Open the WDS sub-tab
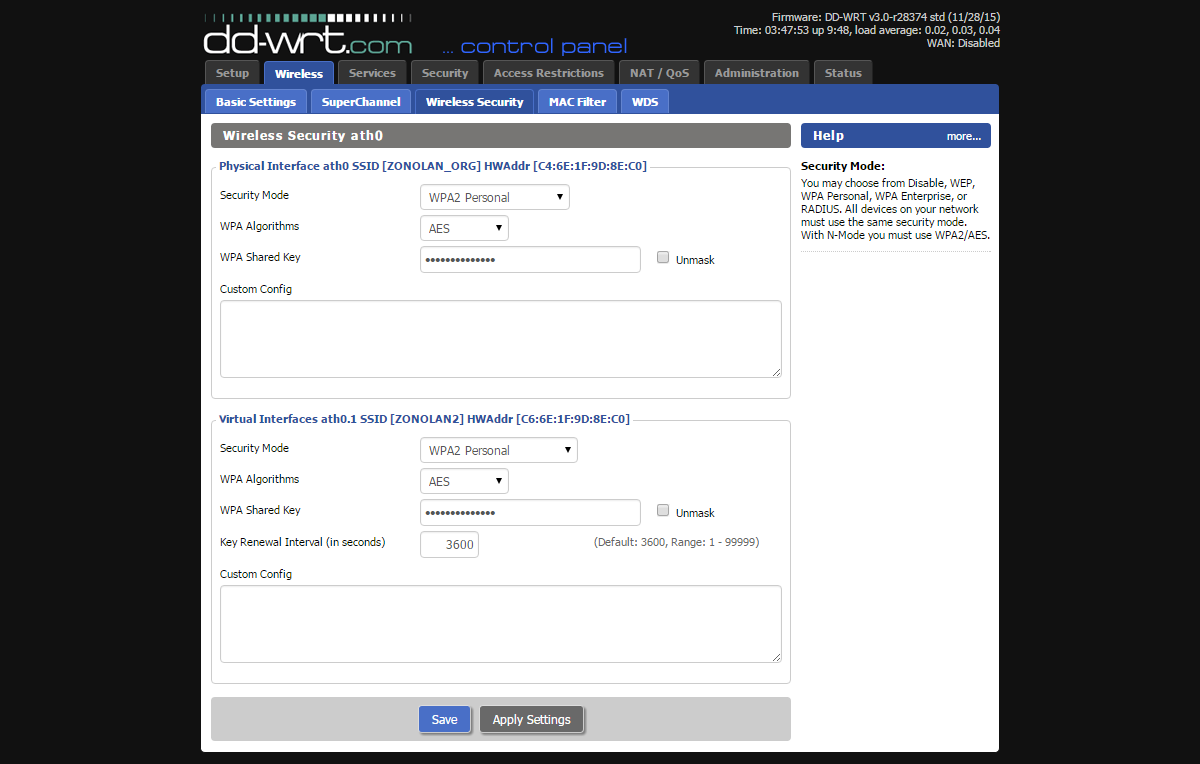1200x764 pixels. 645,101
